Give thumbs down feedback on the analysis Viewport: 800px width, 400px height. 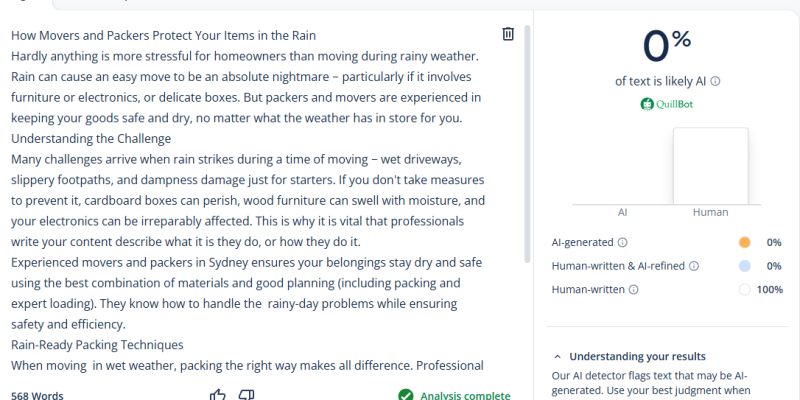click(x=247, y=395)
